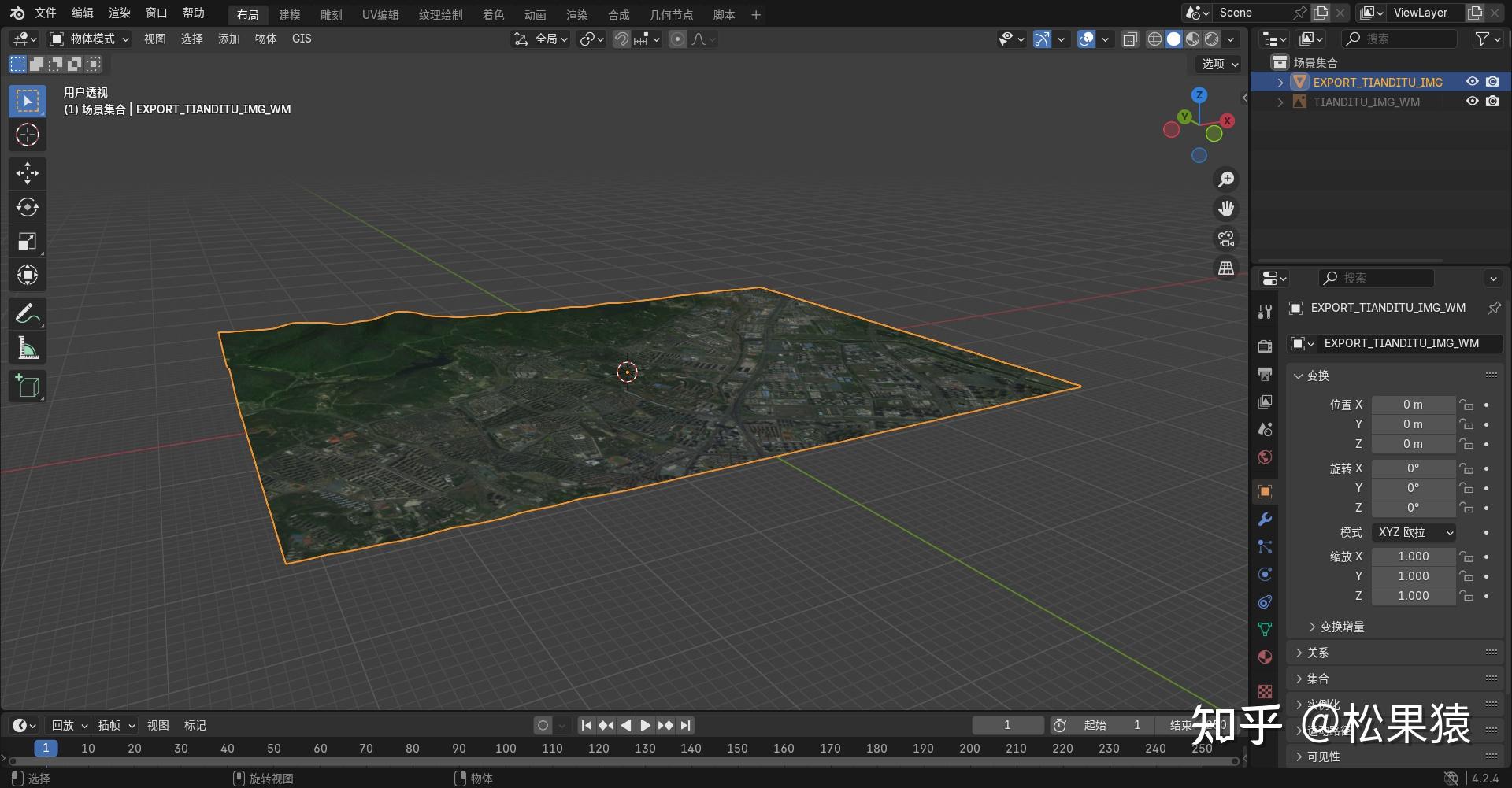Image resolution: width=1512 pixels, height=788 pixels.
Task: Open the Modifier properties tab (wrench icon)
Action: coord(1264,519)
